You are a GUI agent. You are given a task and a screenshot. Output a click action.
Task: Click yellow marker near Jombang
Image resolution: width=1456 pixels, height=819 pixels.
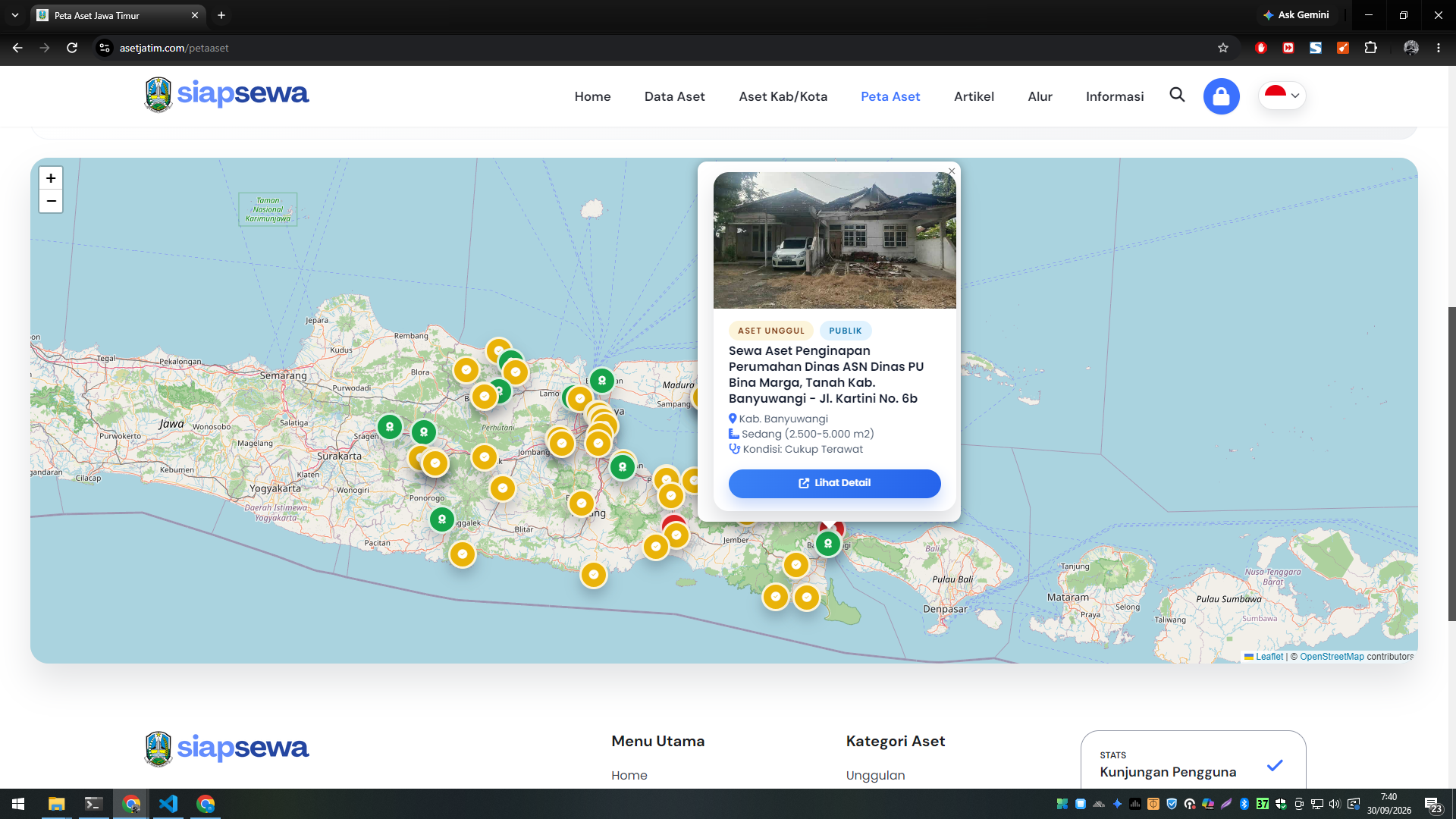pyautogui.click(x=562, y=444)
